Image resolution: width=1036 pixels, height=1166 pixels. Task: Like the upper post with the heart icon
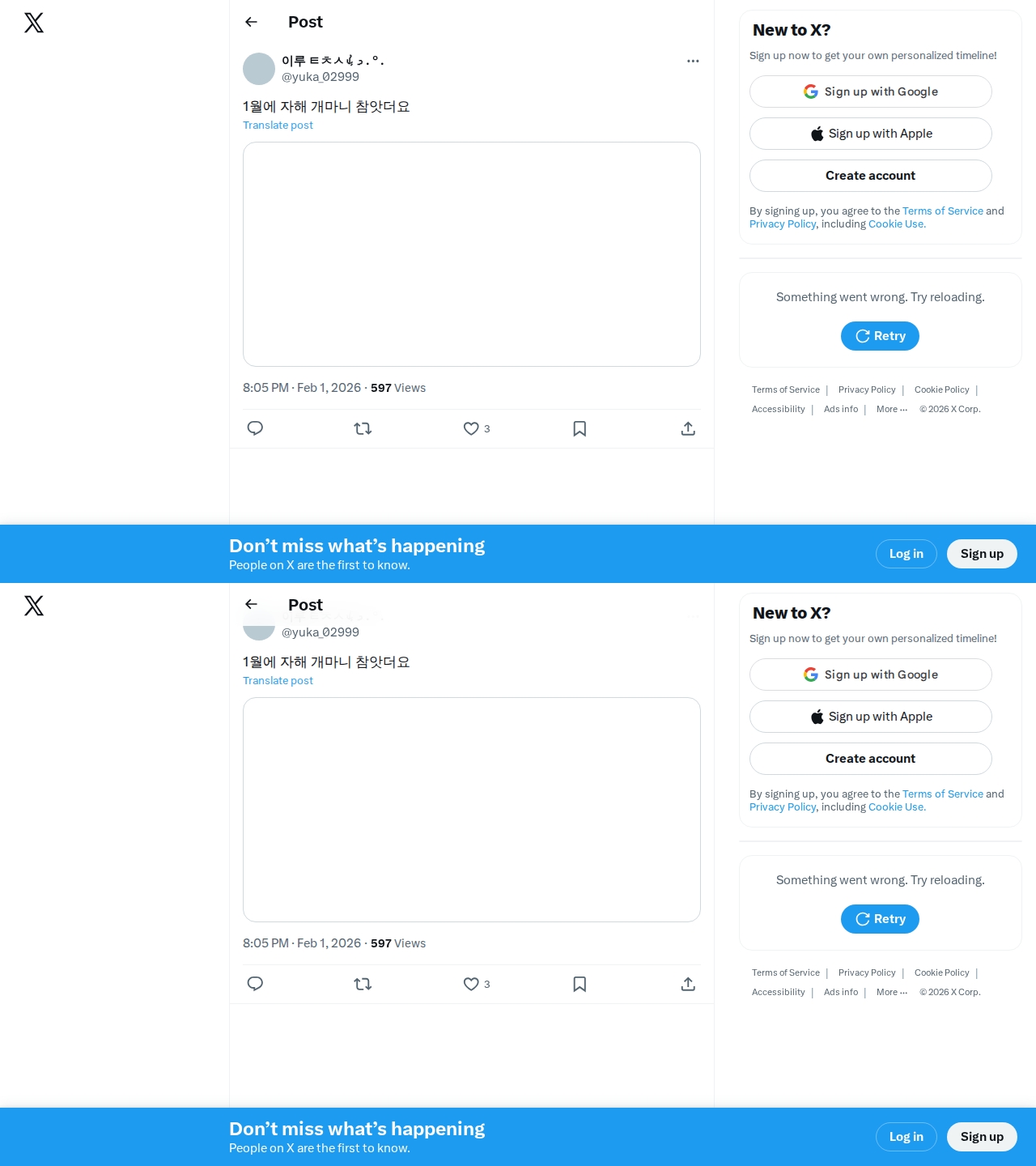(x=471, y=428)
